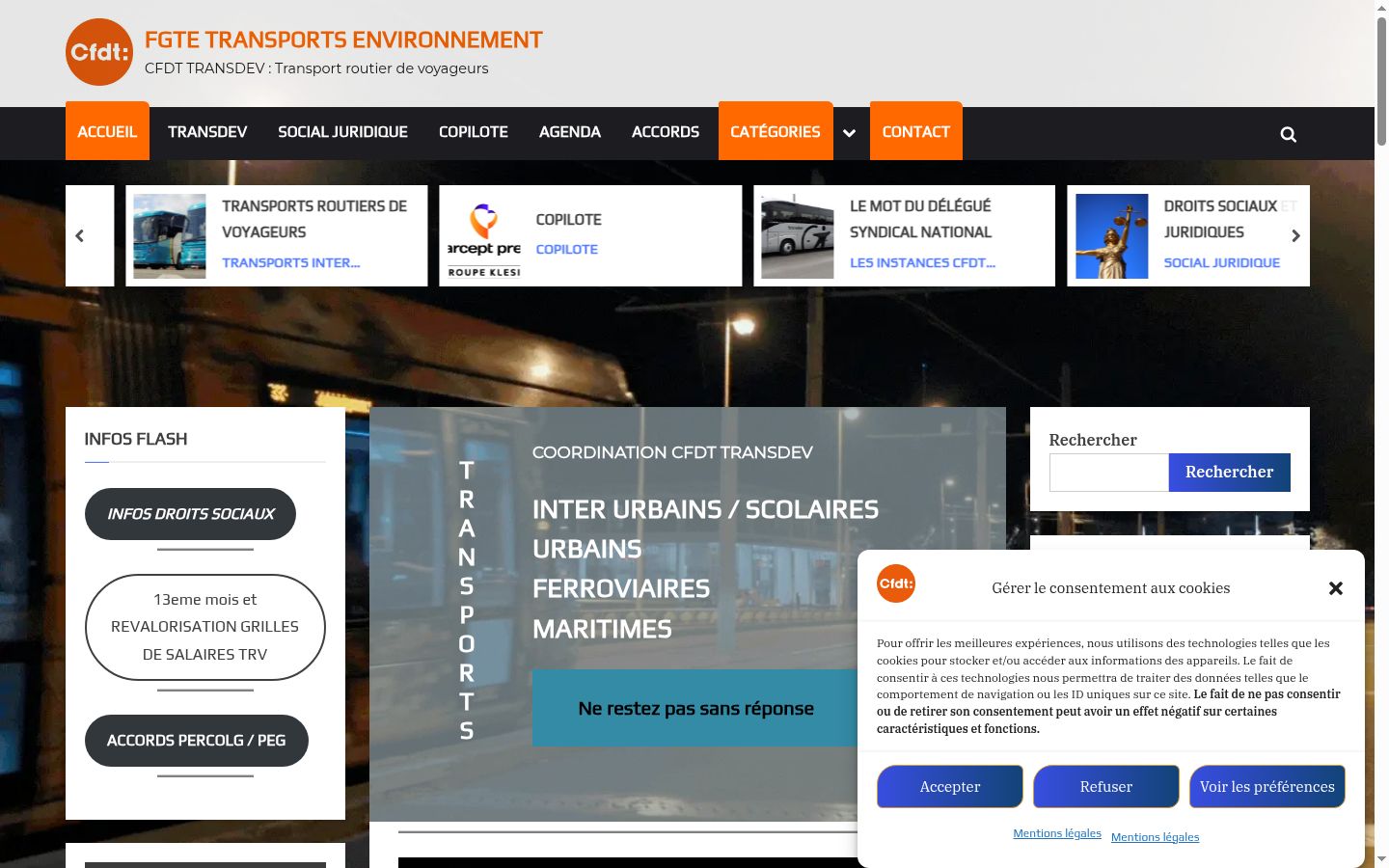Open the Social Juridique menu item

342,132
